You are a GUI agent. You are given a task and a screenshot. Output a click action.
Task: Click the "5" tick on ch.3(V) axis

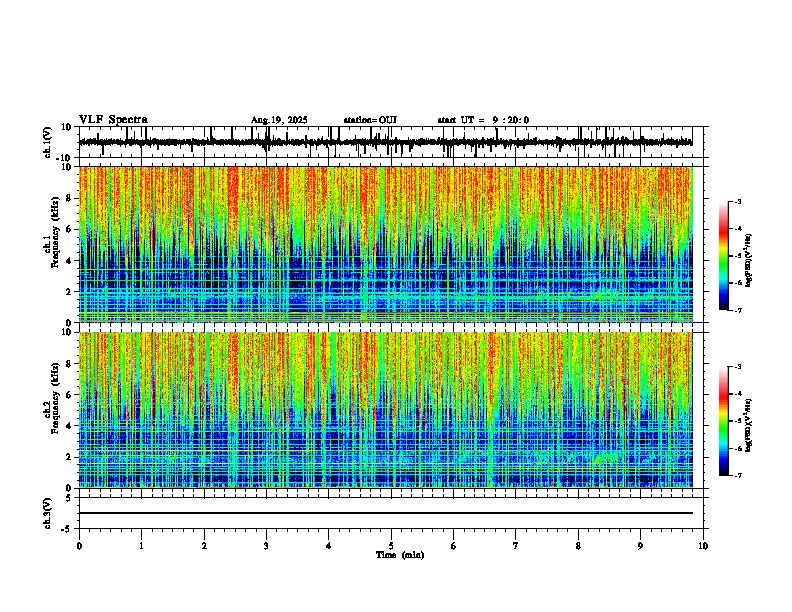tap(69, 498)
